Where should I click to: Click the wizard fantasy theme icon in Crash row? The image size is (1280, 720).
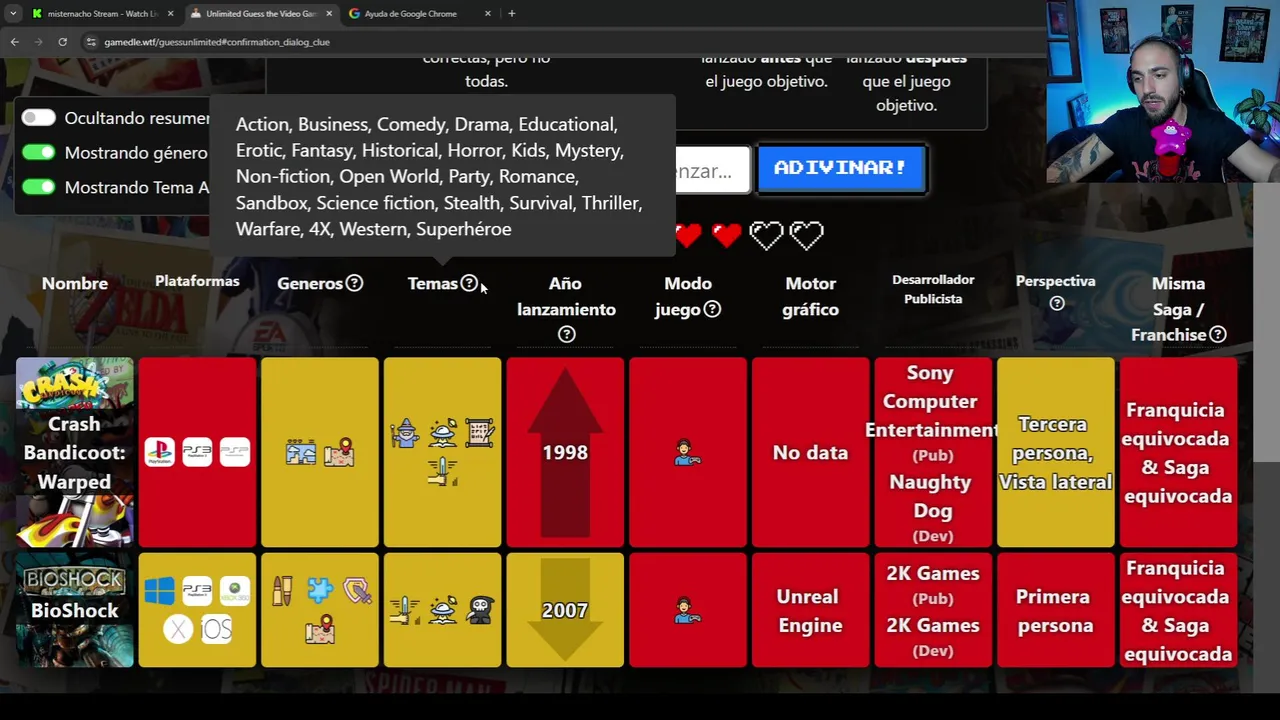pyautogui.click(x=405, y=434)
